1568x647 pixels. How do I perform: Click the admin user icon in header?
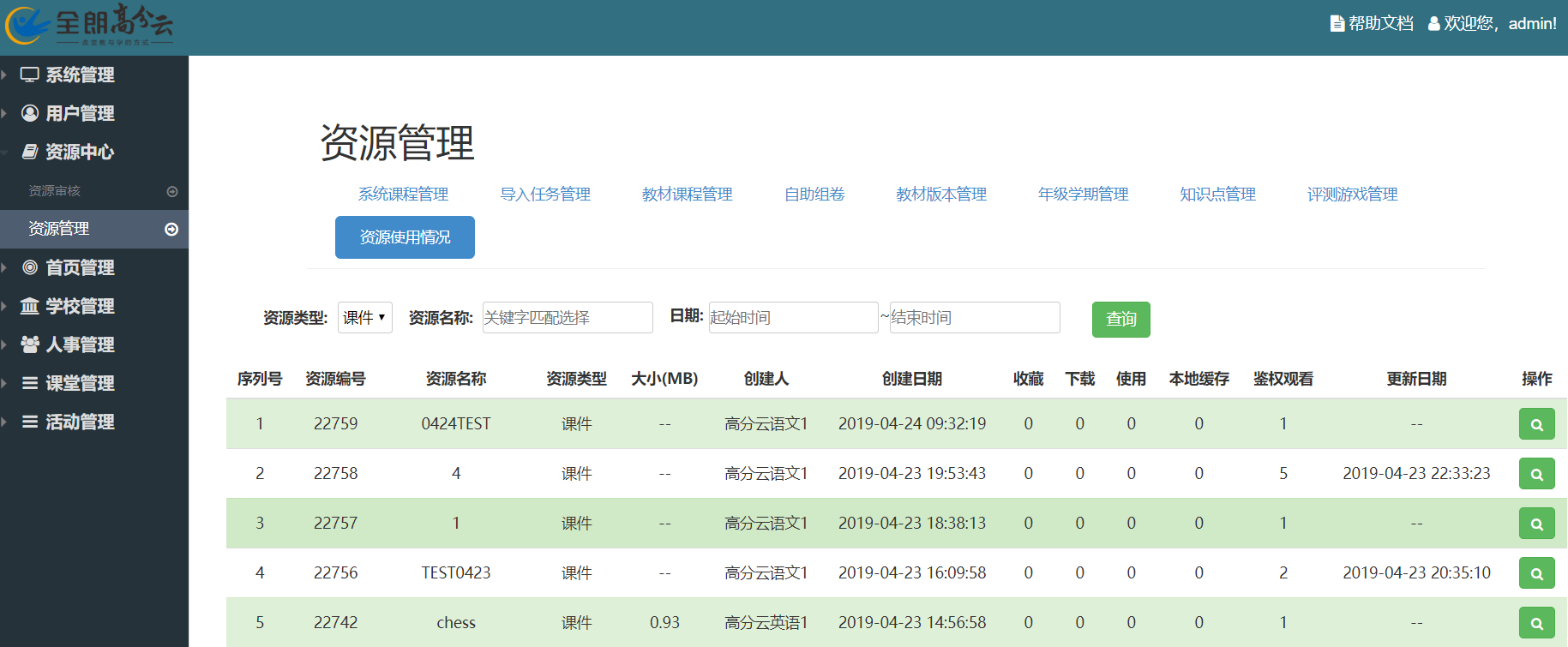[x=1433, y=24]
